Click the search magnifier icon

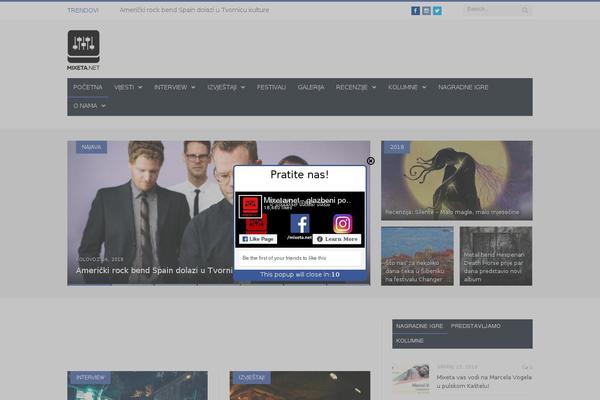click(x=525, y=10)
